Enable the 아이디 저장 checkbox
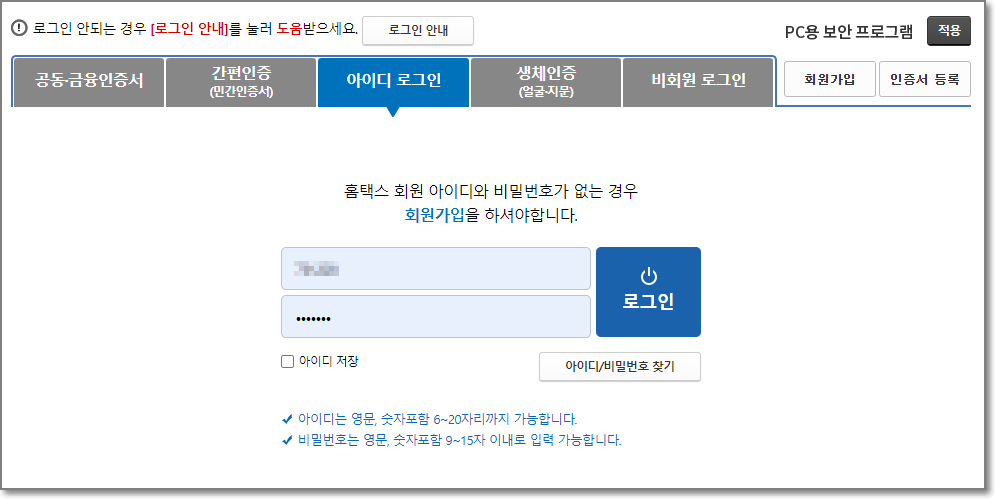The width and height of the screenshot is (995, 499). (x=287, y=362)
